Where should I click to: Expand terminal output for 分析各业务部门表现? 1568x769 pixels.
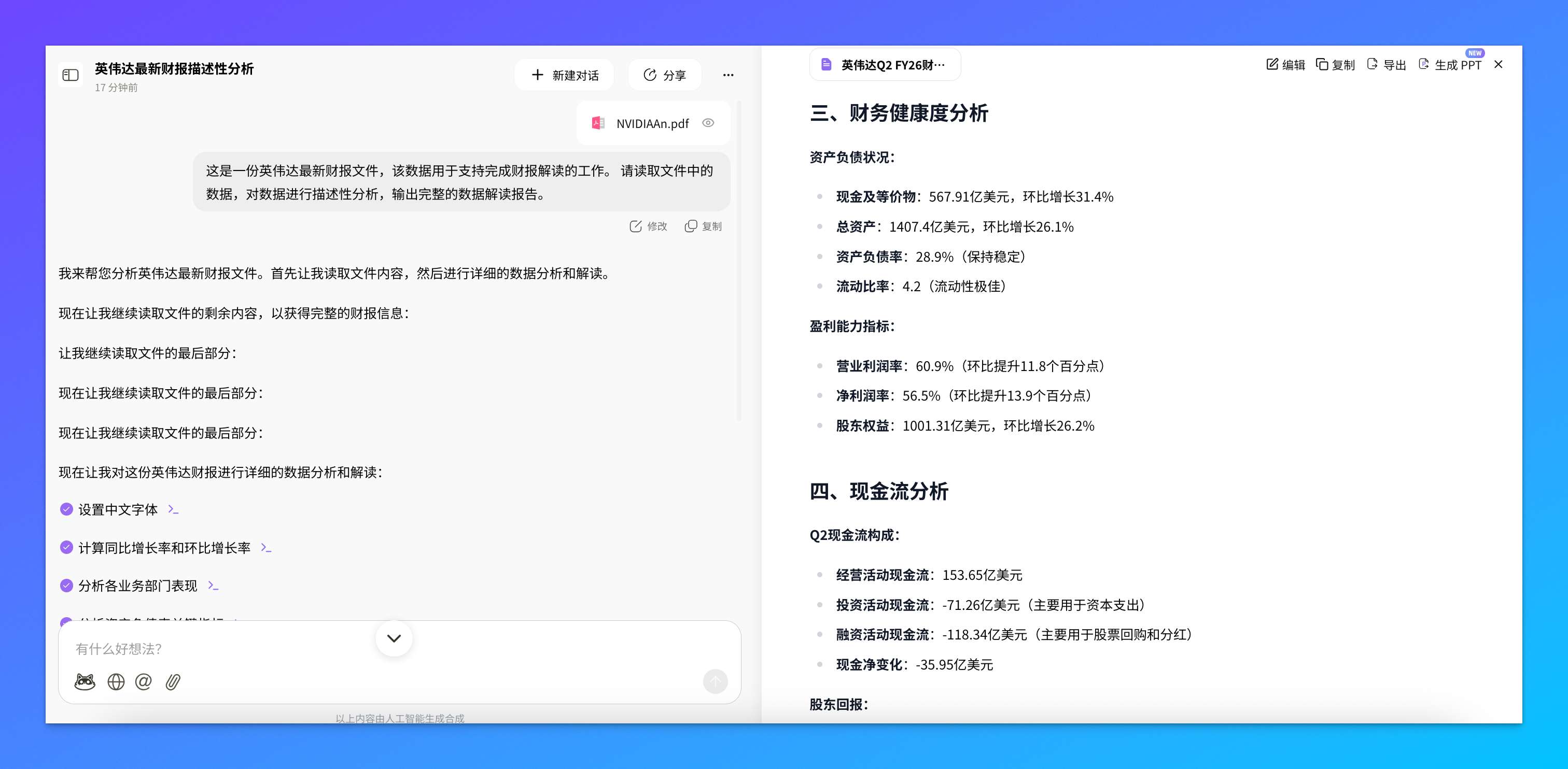[213, 585]
